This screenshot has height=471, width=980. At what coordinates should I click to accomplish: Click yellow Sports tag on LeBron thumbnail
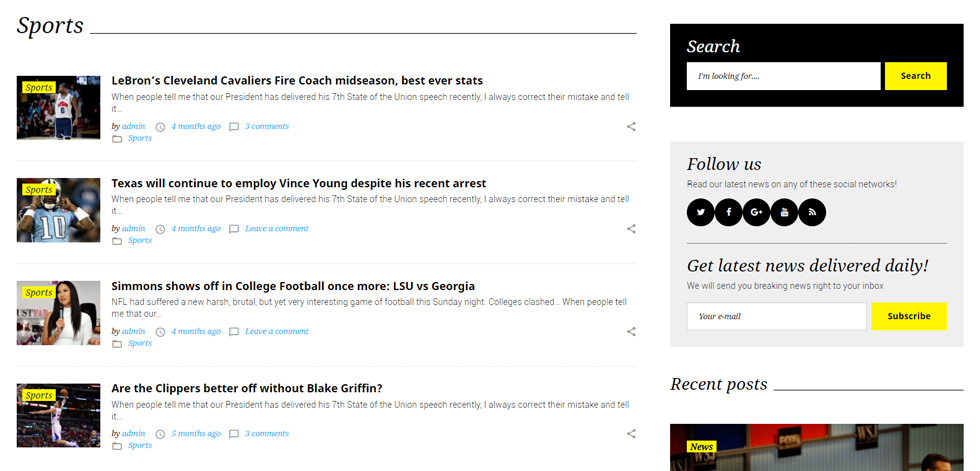39,87
